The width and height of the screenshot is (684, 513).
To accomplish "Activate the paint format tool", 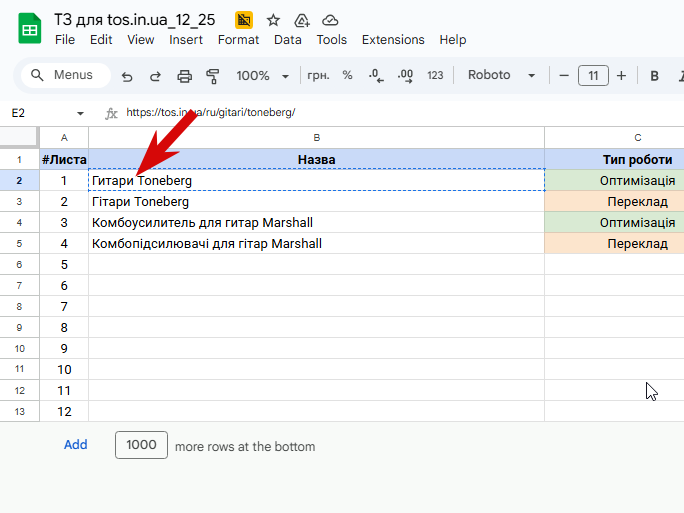I will (x=212, y=76).
